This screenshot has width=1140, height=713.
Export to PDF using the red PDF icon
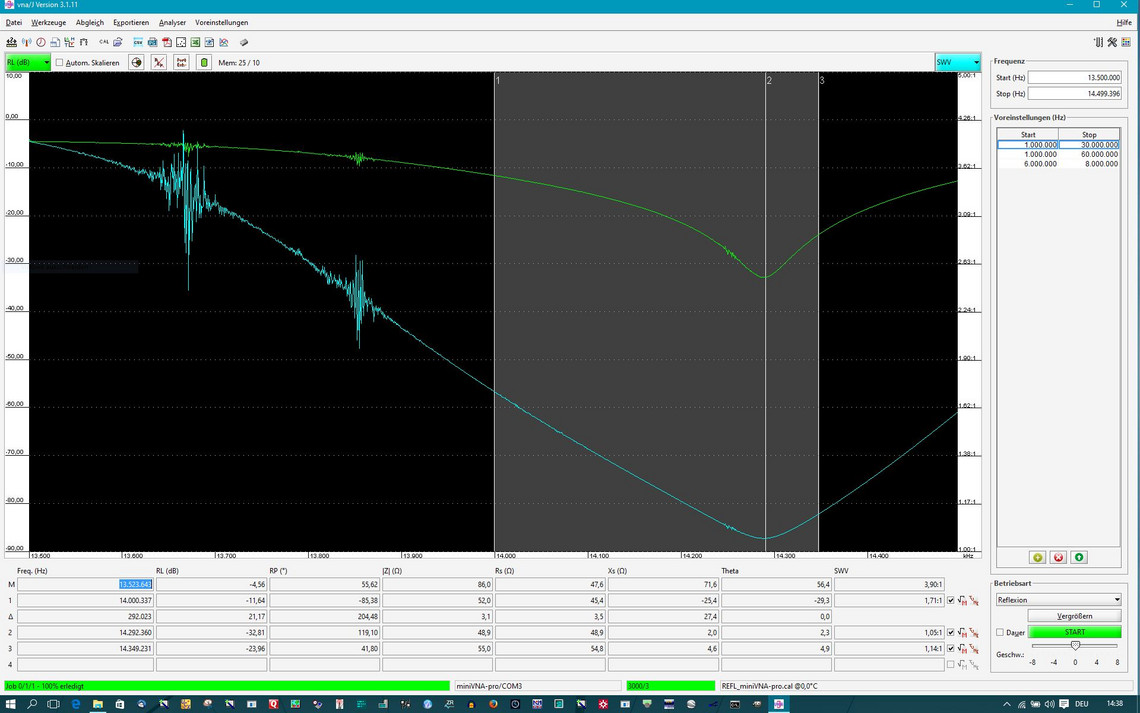coord(166,43)
